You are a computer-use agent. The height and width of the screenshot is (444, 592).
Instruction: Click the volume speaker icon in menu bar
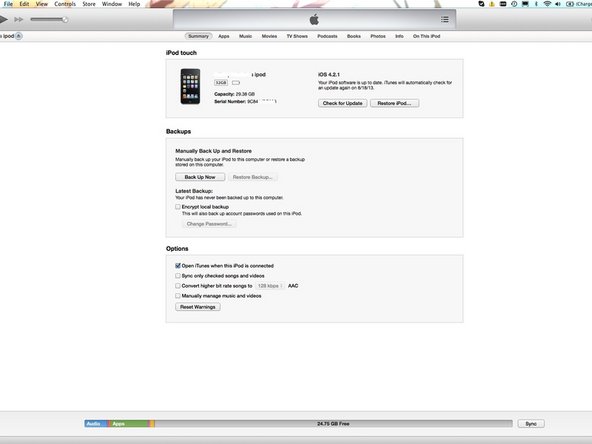click(x=558, y=4)
